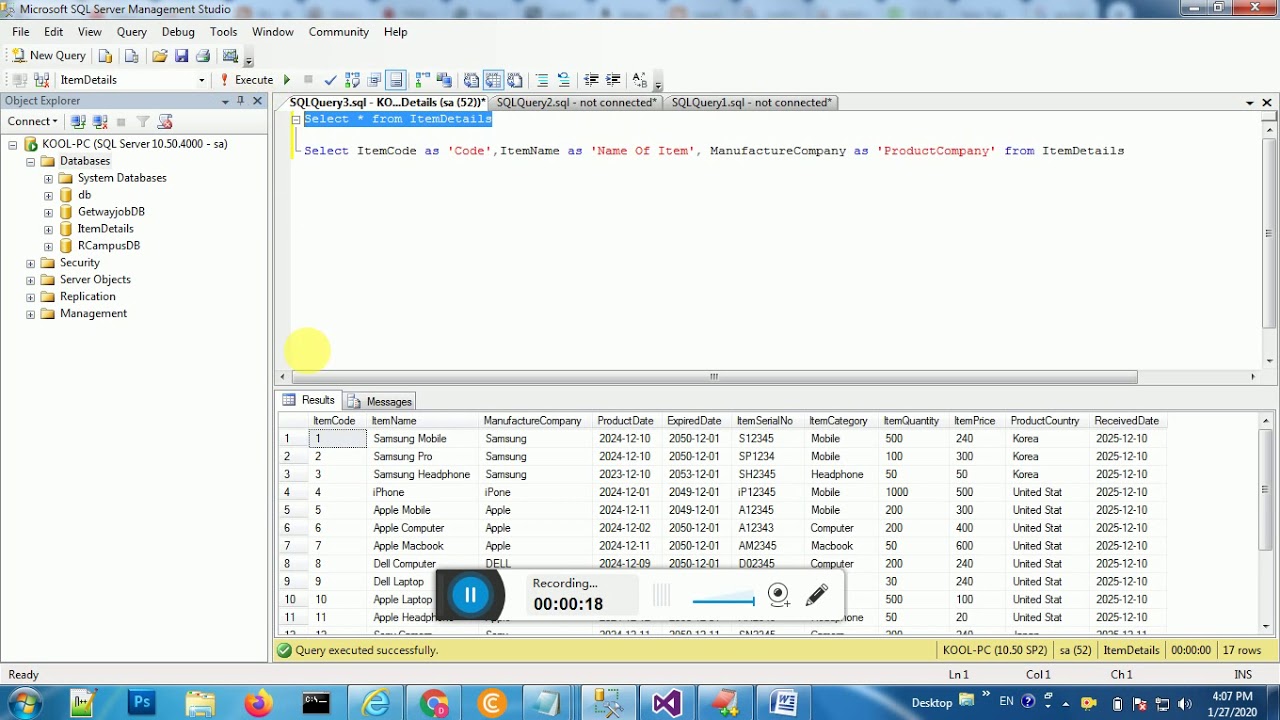Click the Change Connection icon near the database dropdown
This screenshot has height=720, width=1280.
tap(41, 80)
